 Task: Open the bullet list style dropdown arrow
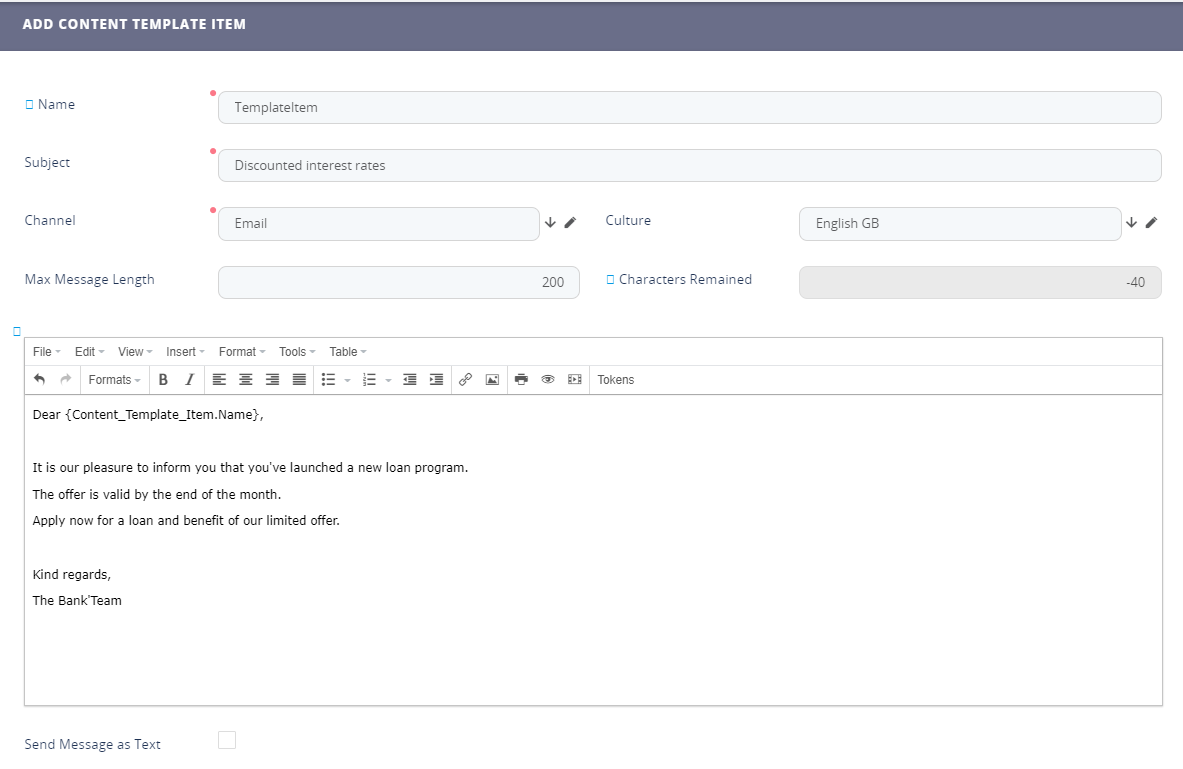point(347,380)
